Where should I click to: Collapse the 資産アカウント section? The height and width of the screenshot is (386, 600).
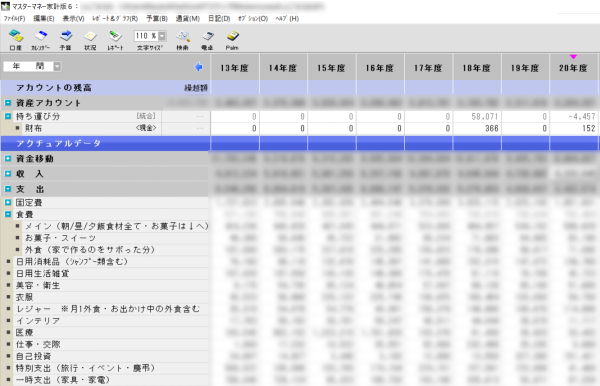tap(8, 103)
